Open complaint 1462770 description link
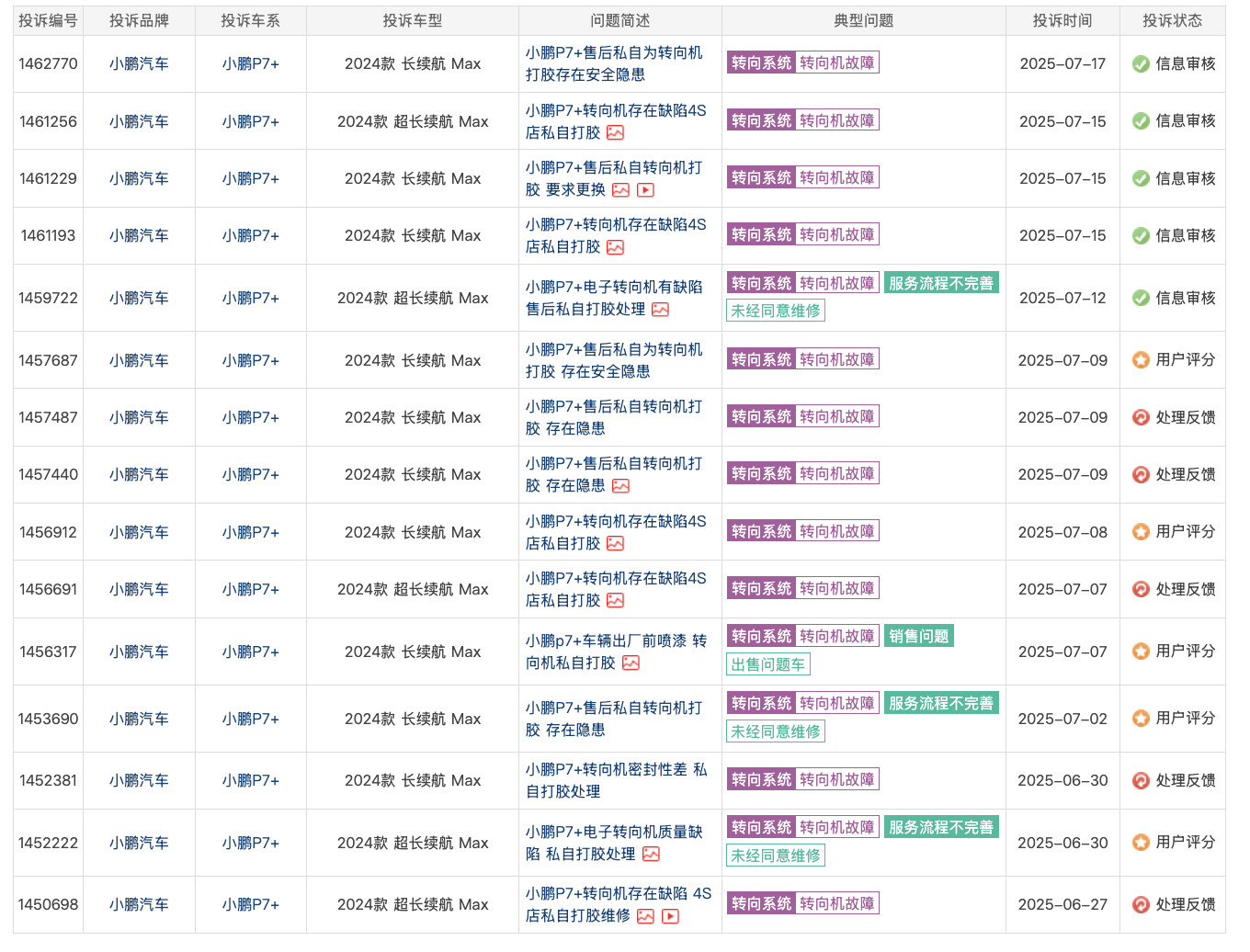 (x=614, y=63)
